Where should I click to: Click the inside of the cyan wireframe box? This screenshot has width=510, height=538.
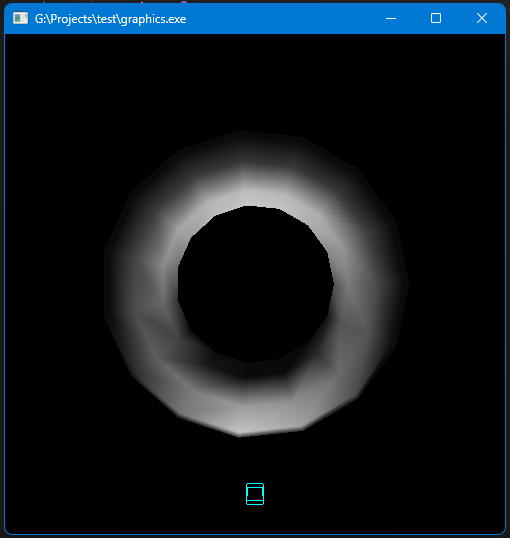point(255,494)
